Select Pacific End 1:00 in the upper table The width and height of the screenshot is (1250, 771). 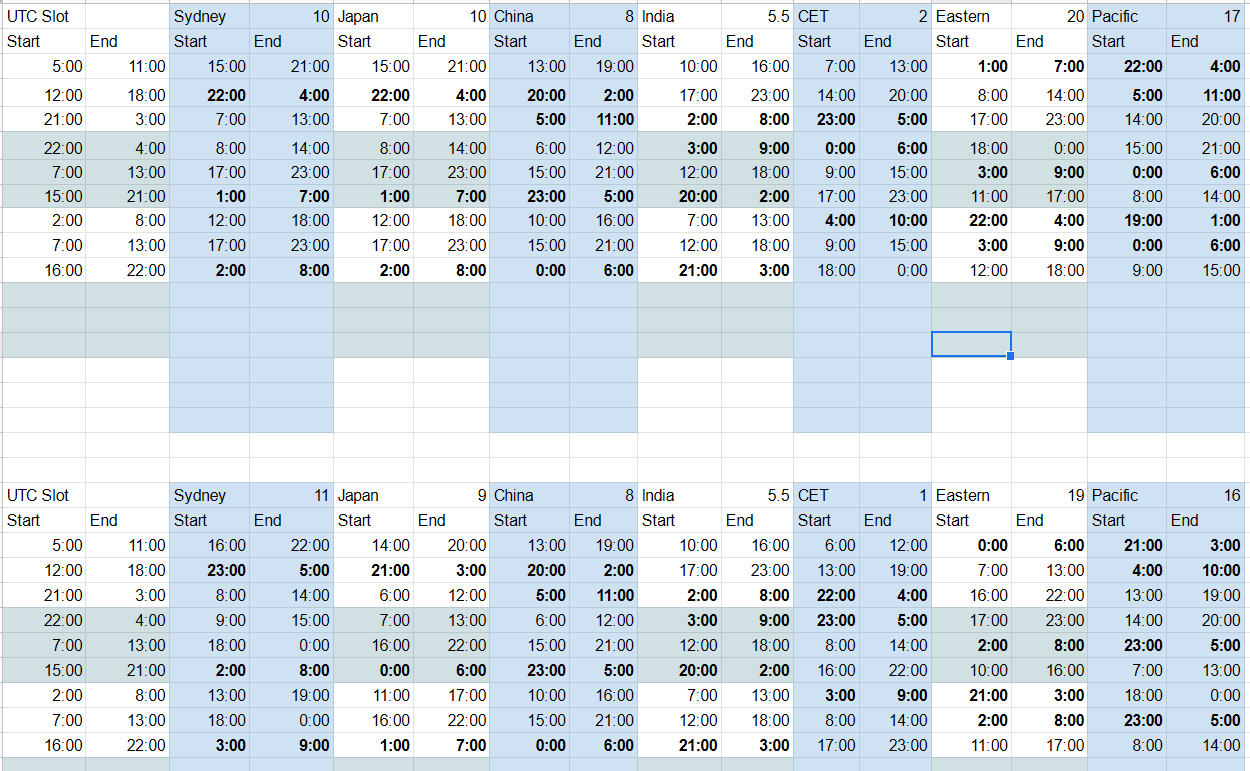pos(1207,220)
